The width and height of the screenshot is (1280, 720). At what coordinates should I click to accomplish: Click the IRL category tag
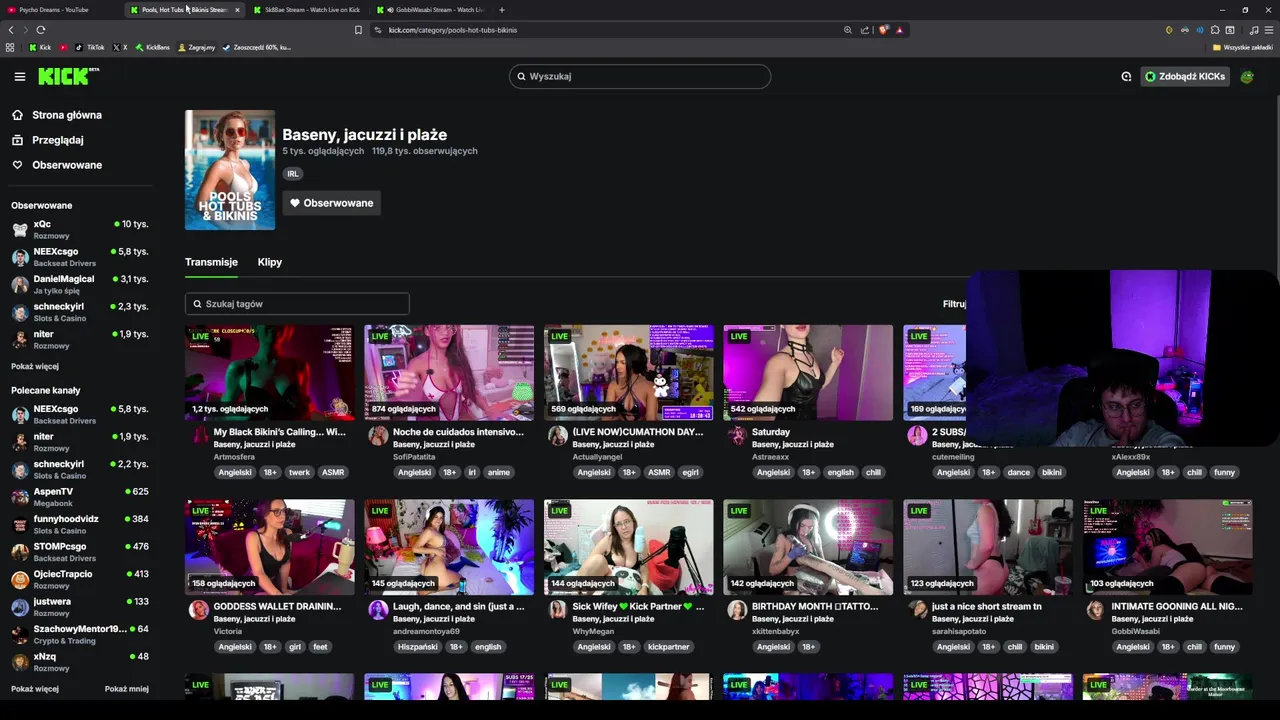pyautogui.click(x=293, y=174)
